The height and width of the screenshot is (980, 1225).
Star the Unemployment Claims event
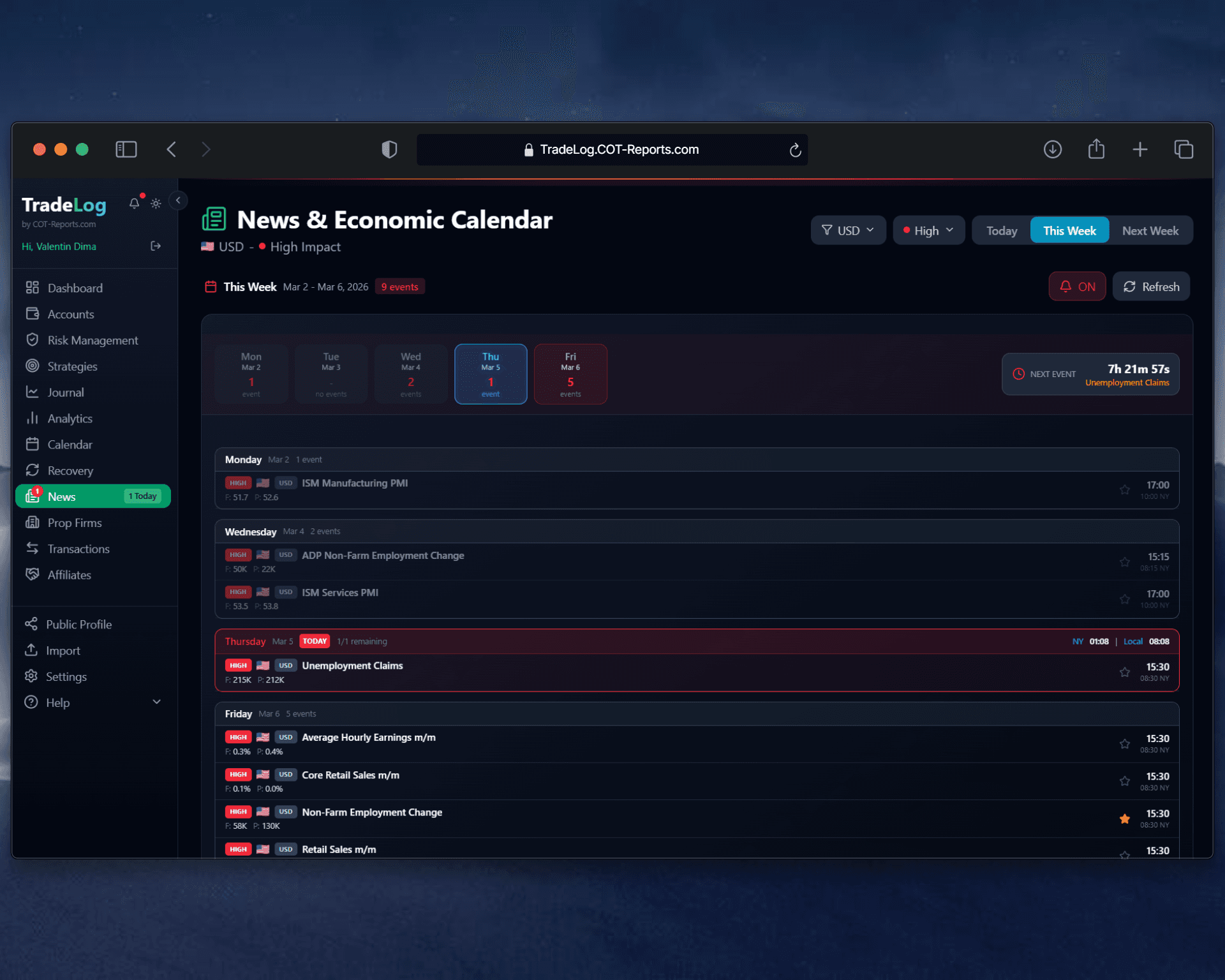tap(1124, 672)
